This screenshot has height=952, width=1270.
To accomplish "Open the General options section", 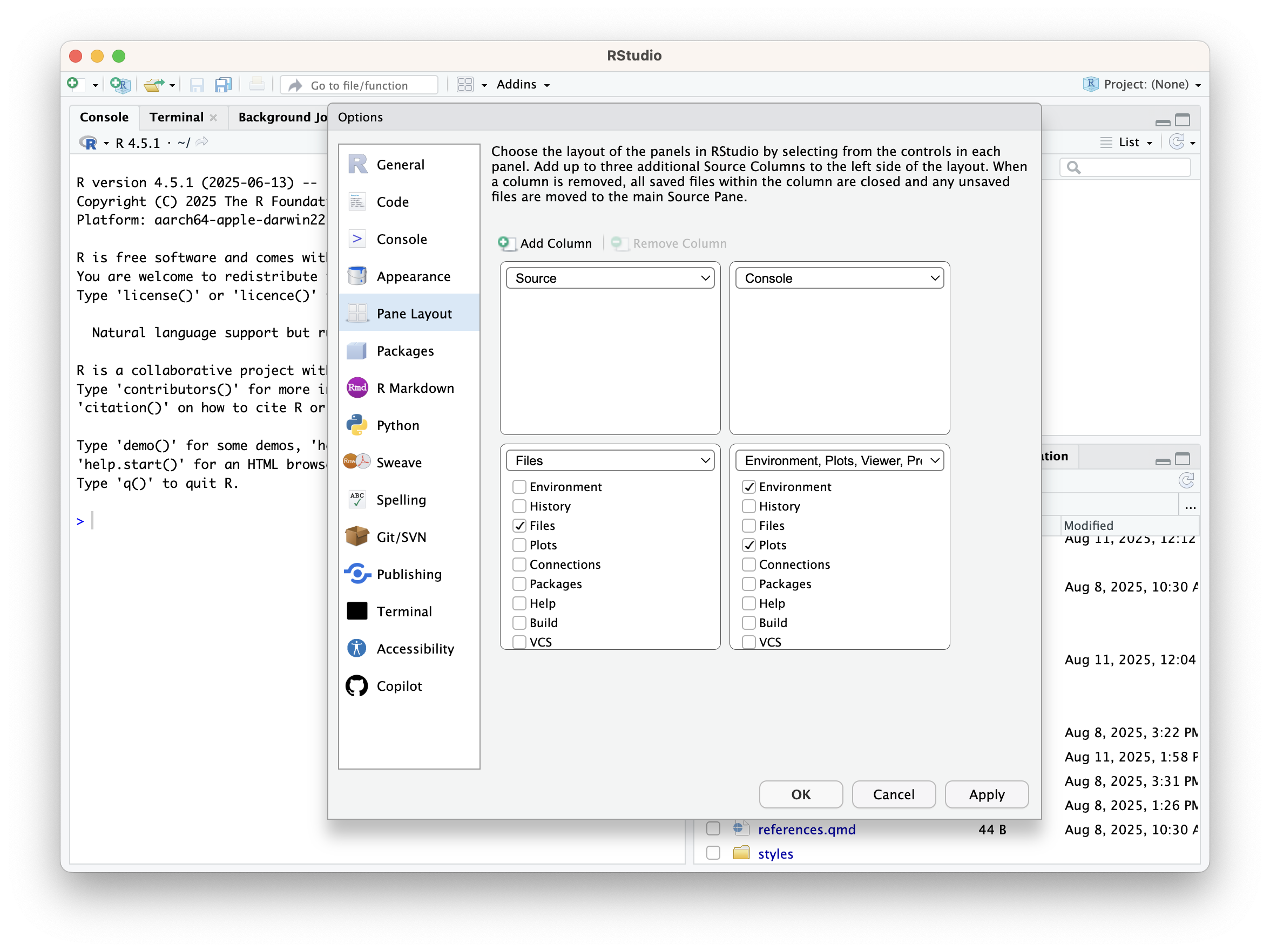I will (x=409, y=165).
